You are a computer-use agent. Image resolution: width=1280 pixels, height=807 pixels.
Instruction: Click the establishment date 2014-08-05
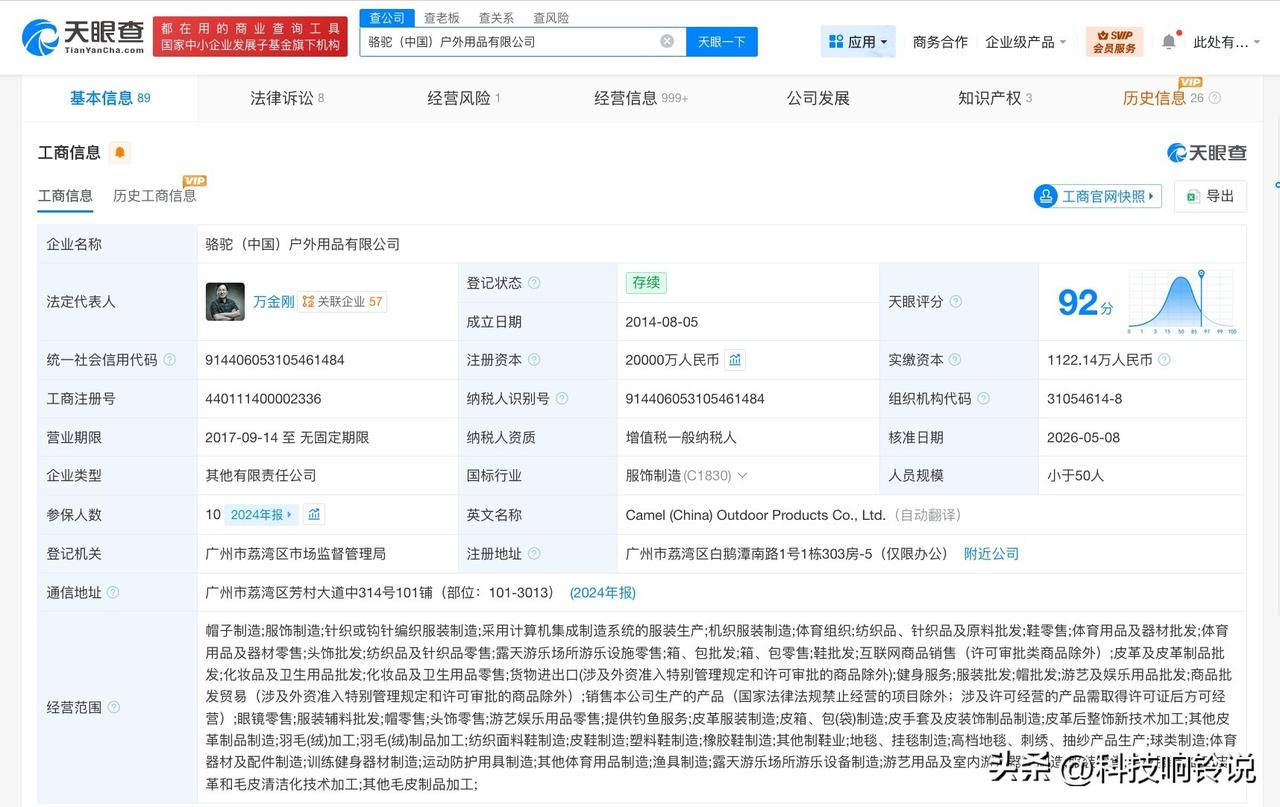(662, 322)
